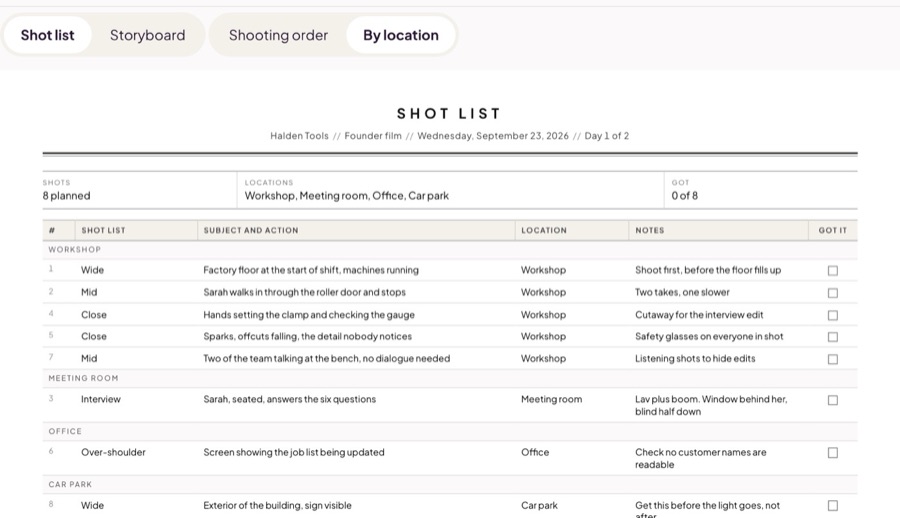
Task: Click the note 'Listening shots to hide edits'
Action: click(695, 358)
